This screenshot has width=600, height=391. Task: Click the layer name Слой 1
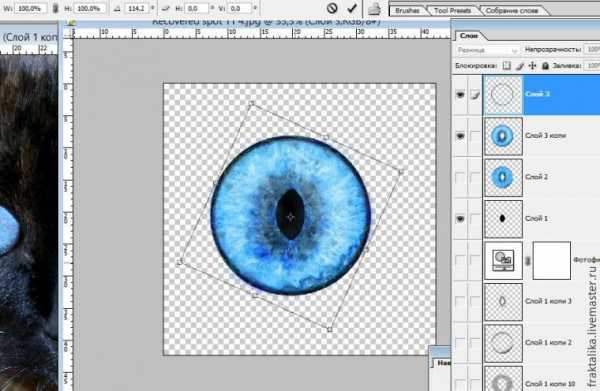coord(536,219)
